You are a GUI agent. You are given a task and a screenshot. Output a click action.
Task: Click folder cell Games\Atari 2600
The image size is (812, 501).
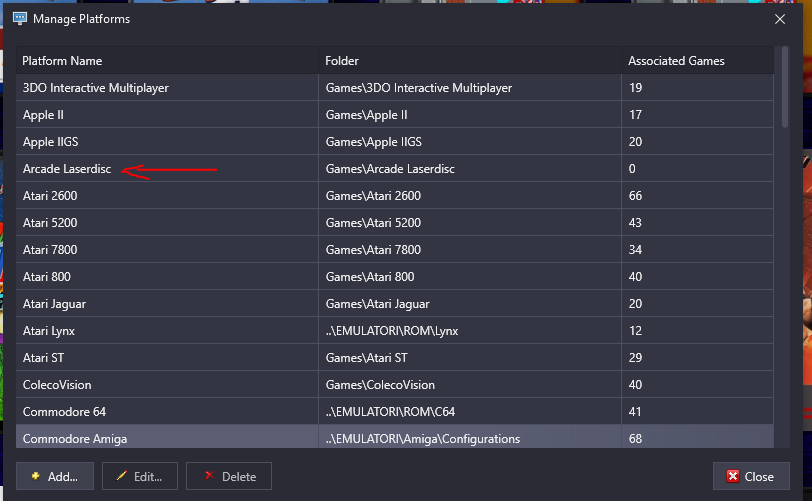(x=470, y=195)
